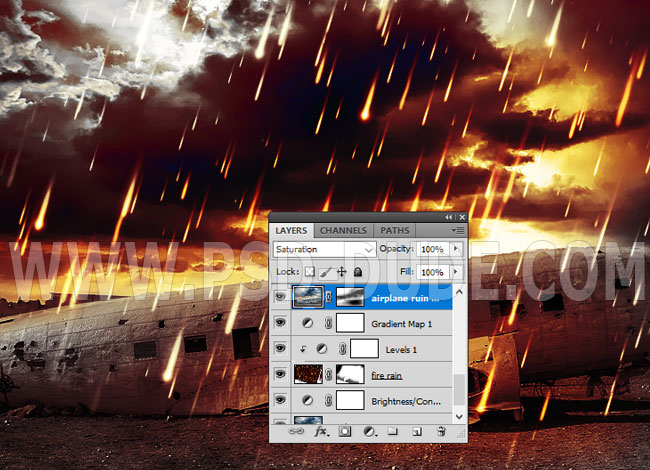Click the link layers icon

pyautogui.click(x=296, y=432)
